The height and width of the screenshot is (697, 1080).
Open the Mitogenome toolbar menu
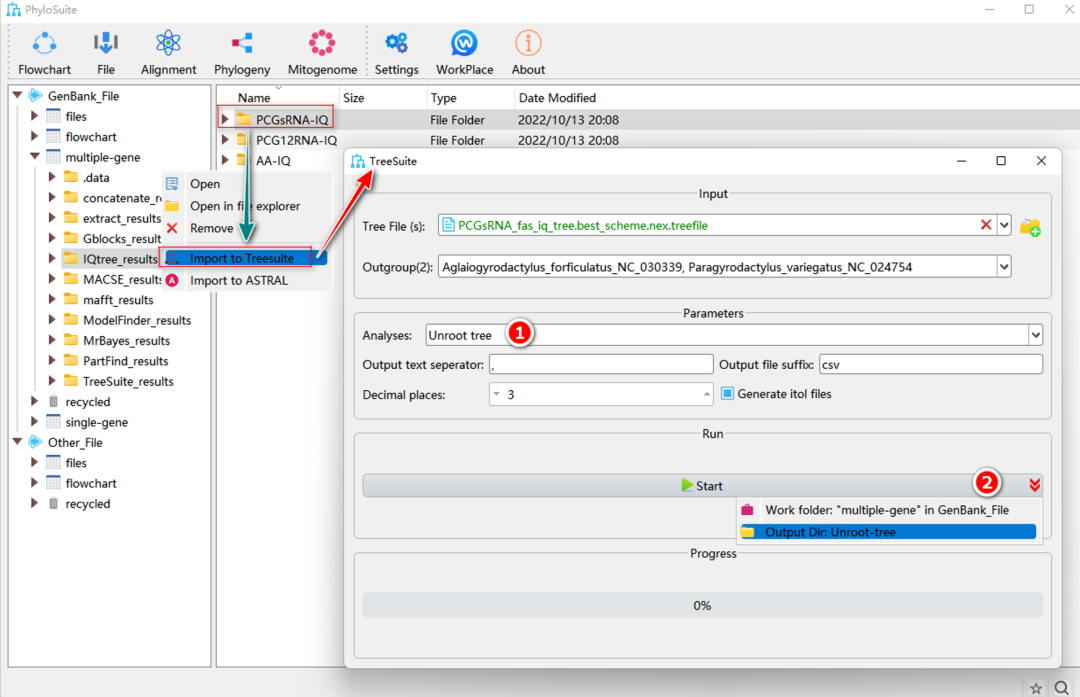tap(322, 53)
